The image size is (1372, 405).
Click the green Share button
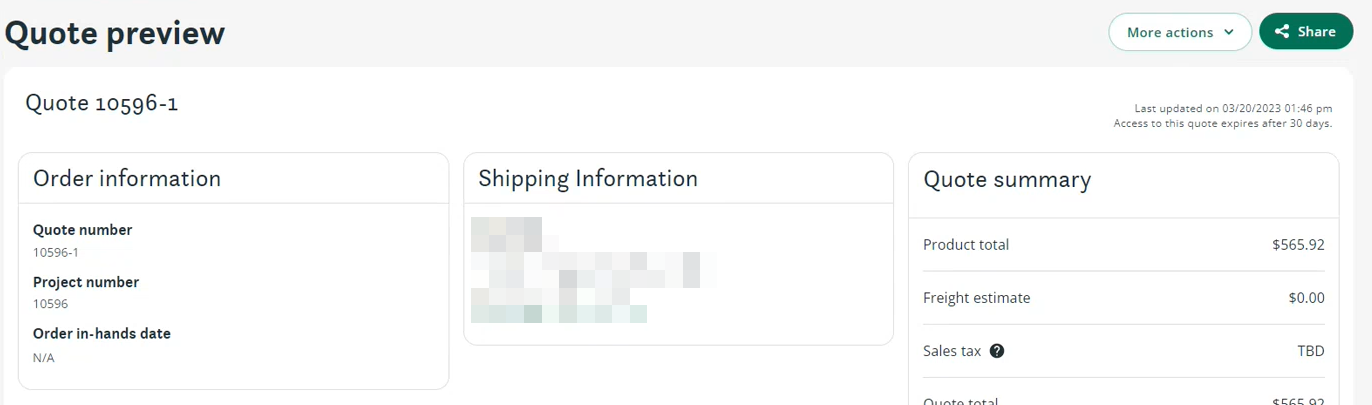(1306, 32)
